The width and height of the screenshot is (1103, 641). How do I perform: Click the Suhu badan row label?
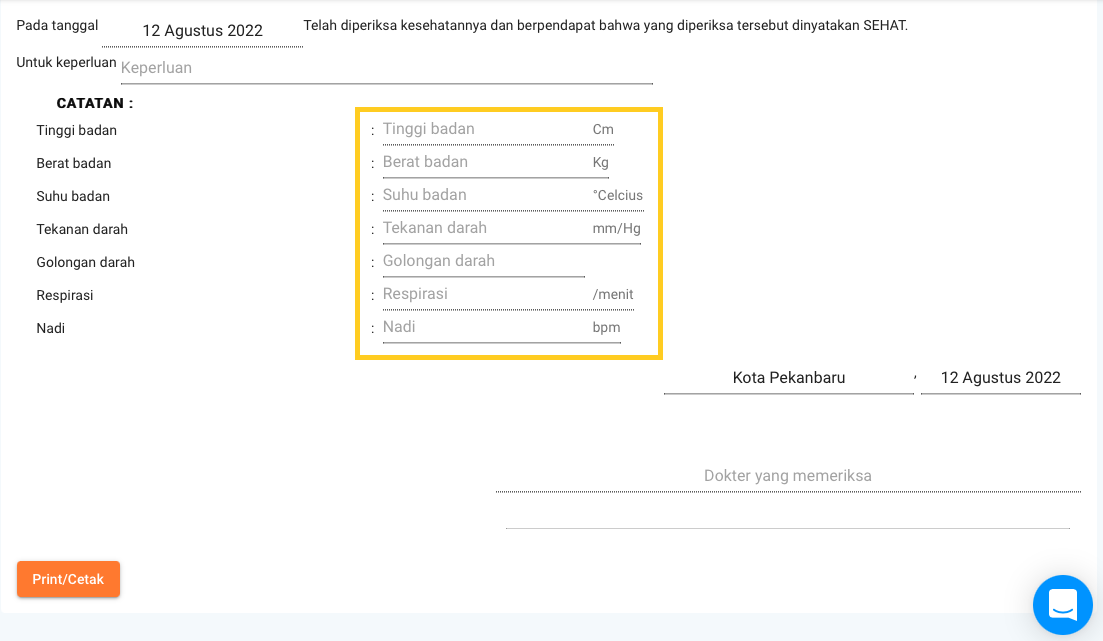click(73, 196)
